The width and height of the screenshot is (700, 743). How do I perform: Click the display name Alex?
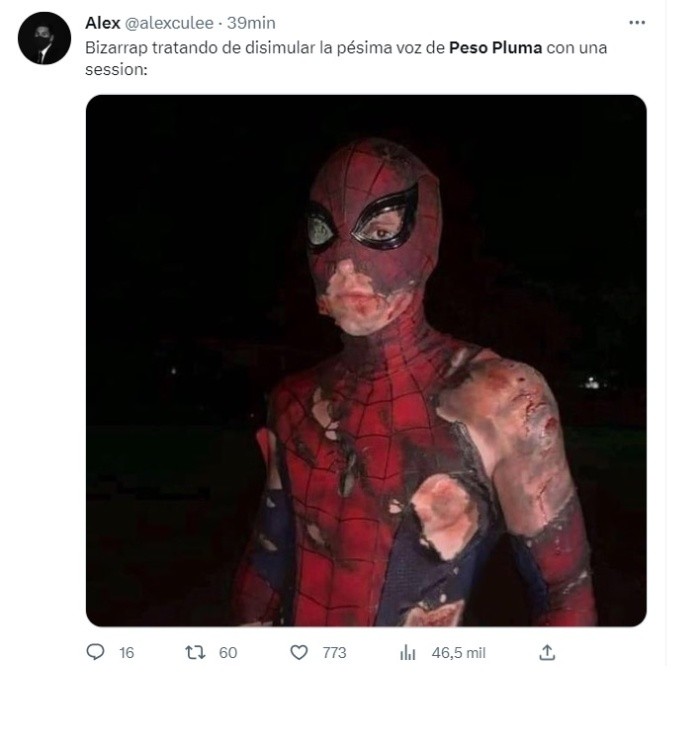(x=102, y=23)
